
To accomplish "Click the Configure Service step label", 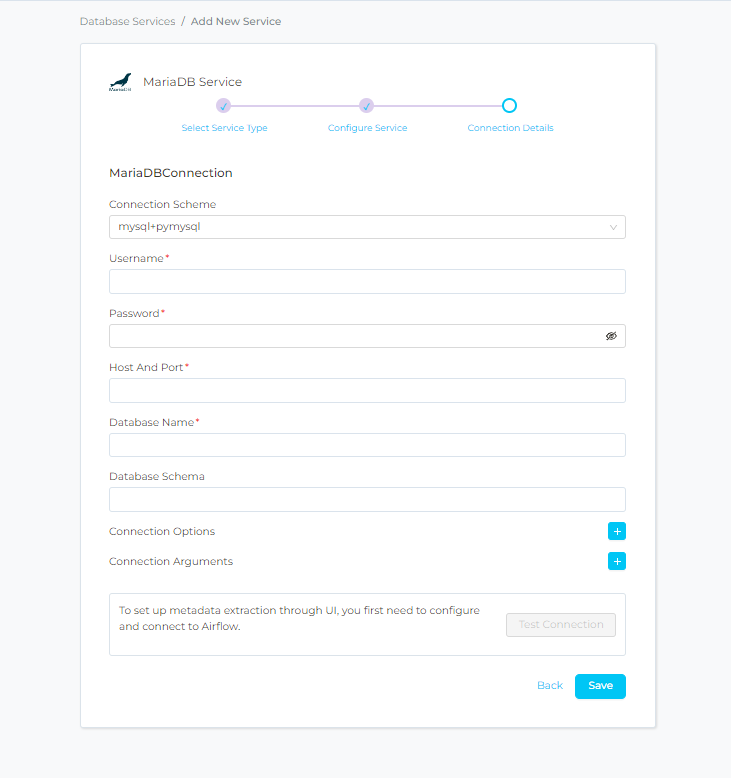I will pos(367,128).
